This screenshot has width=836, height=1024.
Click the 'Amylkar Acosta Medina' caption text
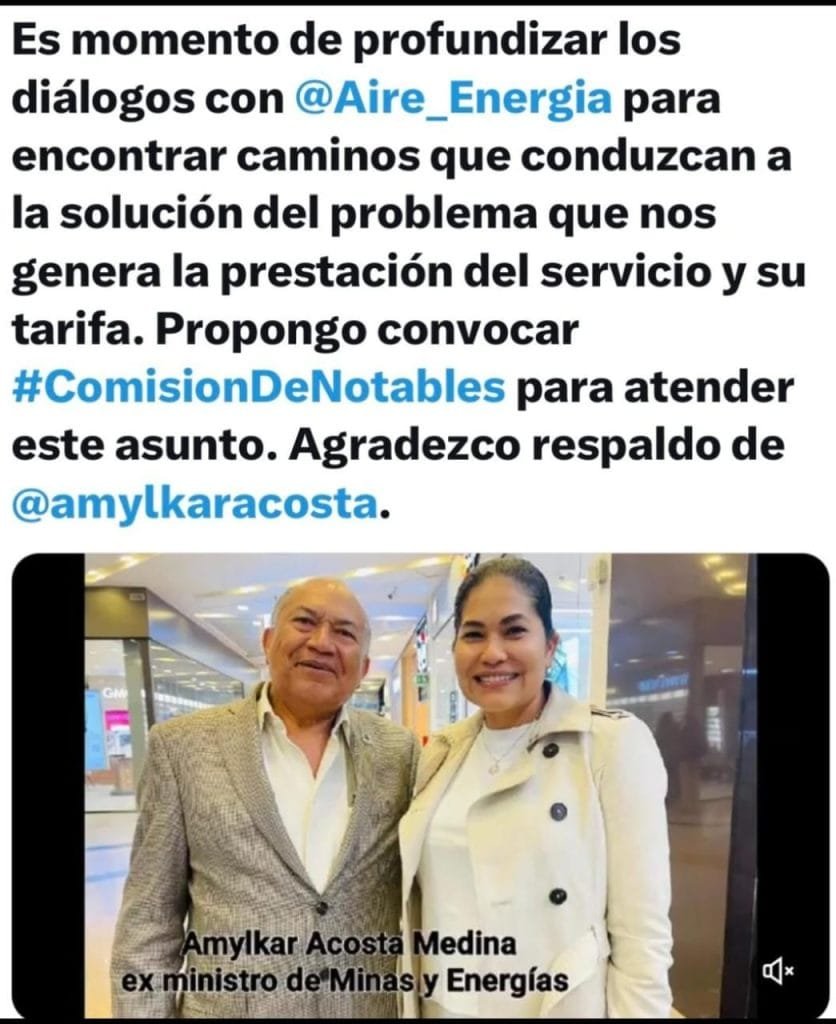pos(350,944)
